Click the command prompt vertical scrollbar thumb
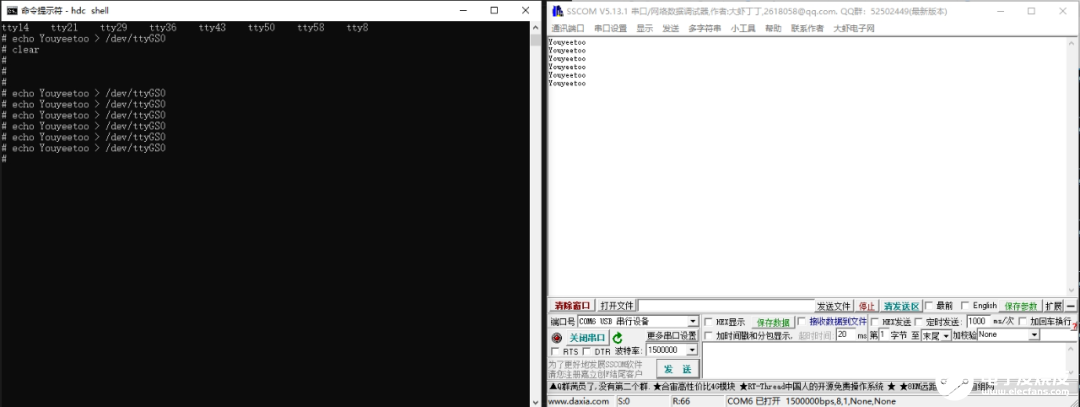 [x=536, y=39]
